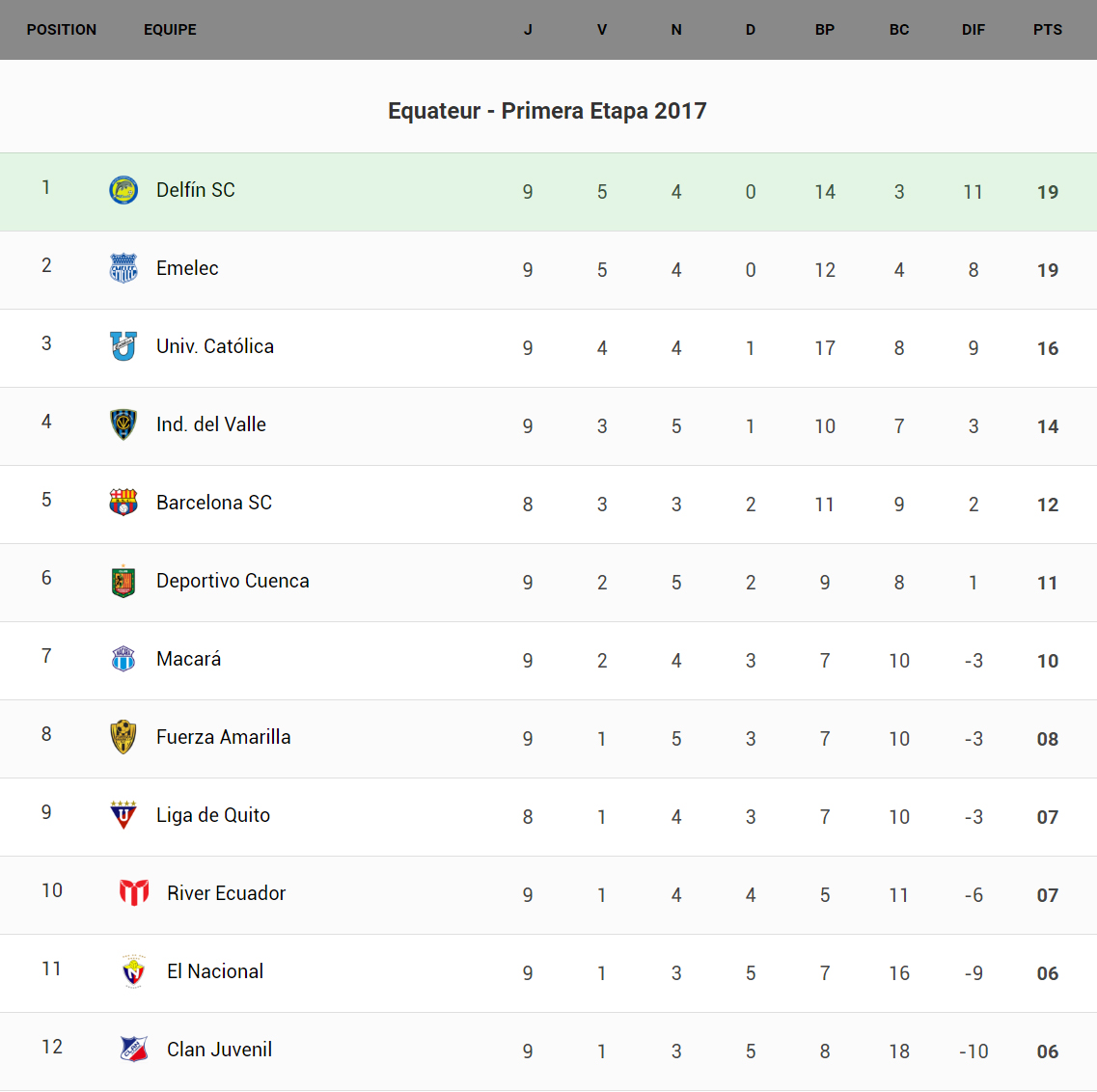
Task: Click the Ind. del Valle badge
Action: click(123, 424)
